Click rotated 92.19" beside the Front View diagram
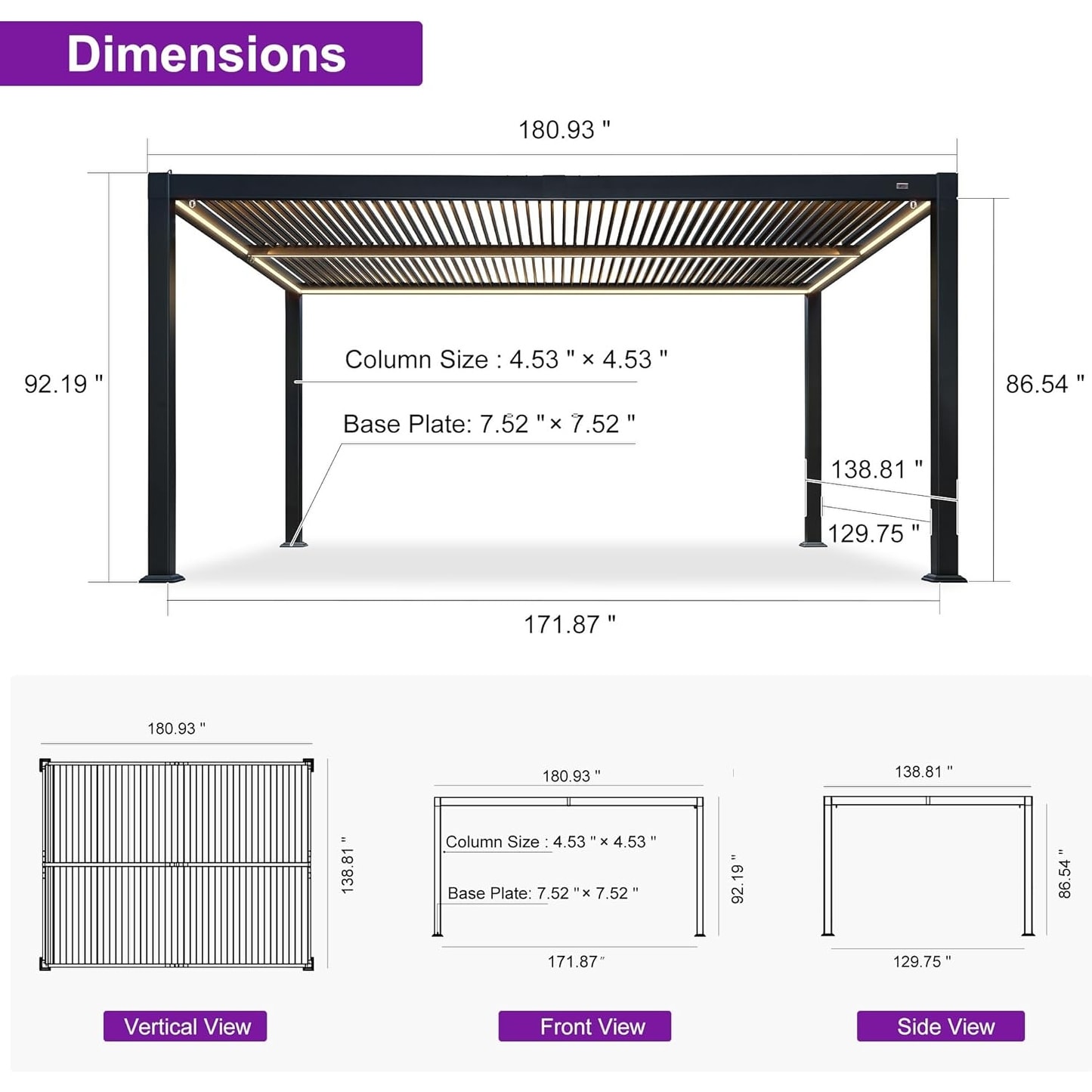Viewport: 1092px width, 1092px height. [738, 879]
